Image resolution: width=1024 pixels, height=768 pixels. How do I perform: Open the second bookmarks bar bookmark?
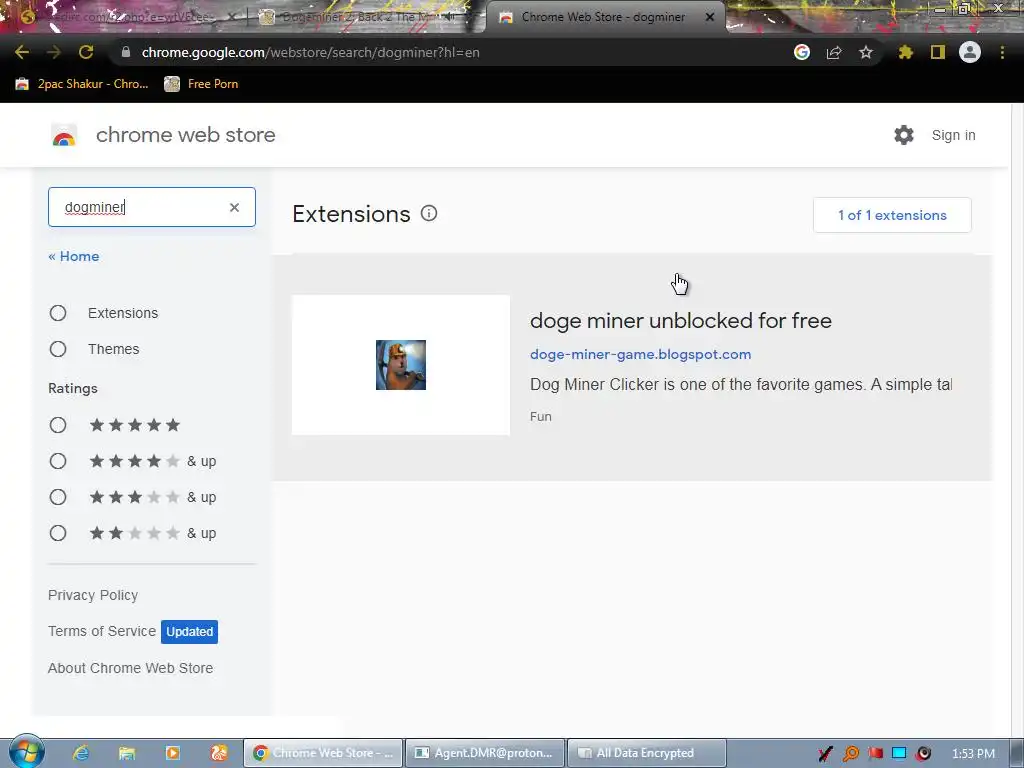201,84
